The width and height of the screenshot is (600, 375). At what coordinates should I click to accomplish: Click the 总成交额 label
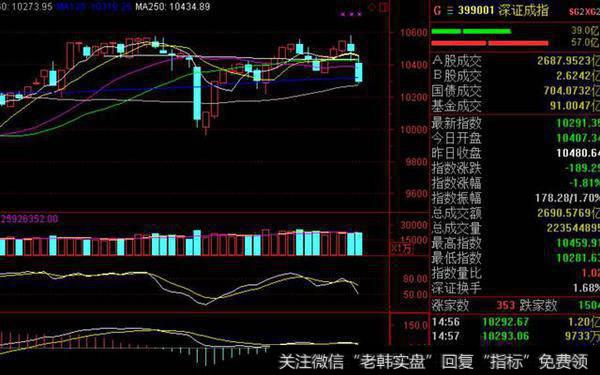pyautogui.click(x=457, y=213)
